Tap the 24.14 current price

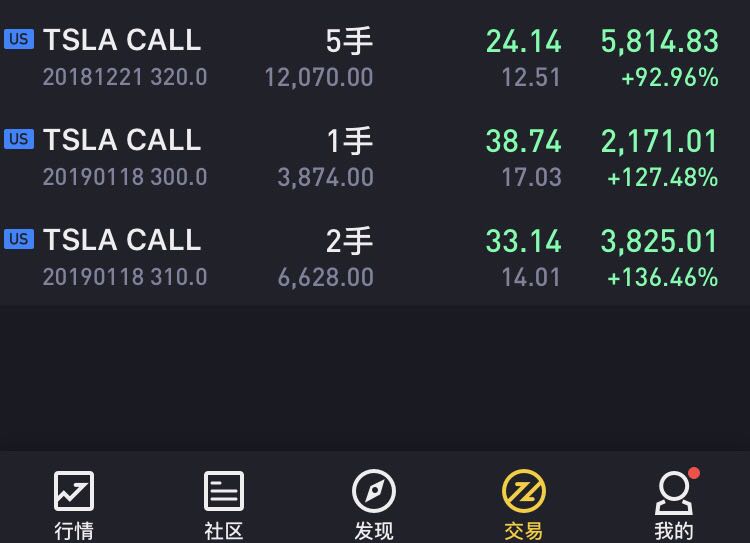click(x=524, y=41)
